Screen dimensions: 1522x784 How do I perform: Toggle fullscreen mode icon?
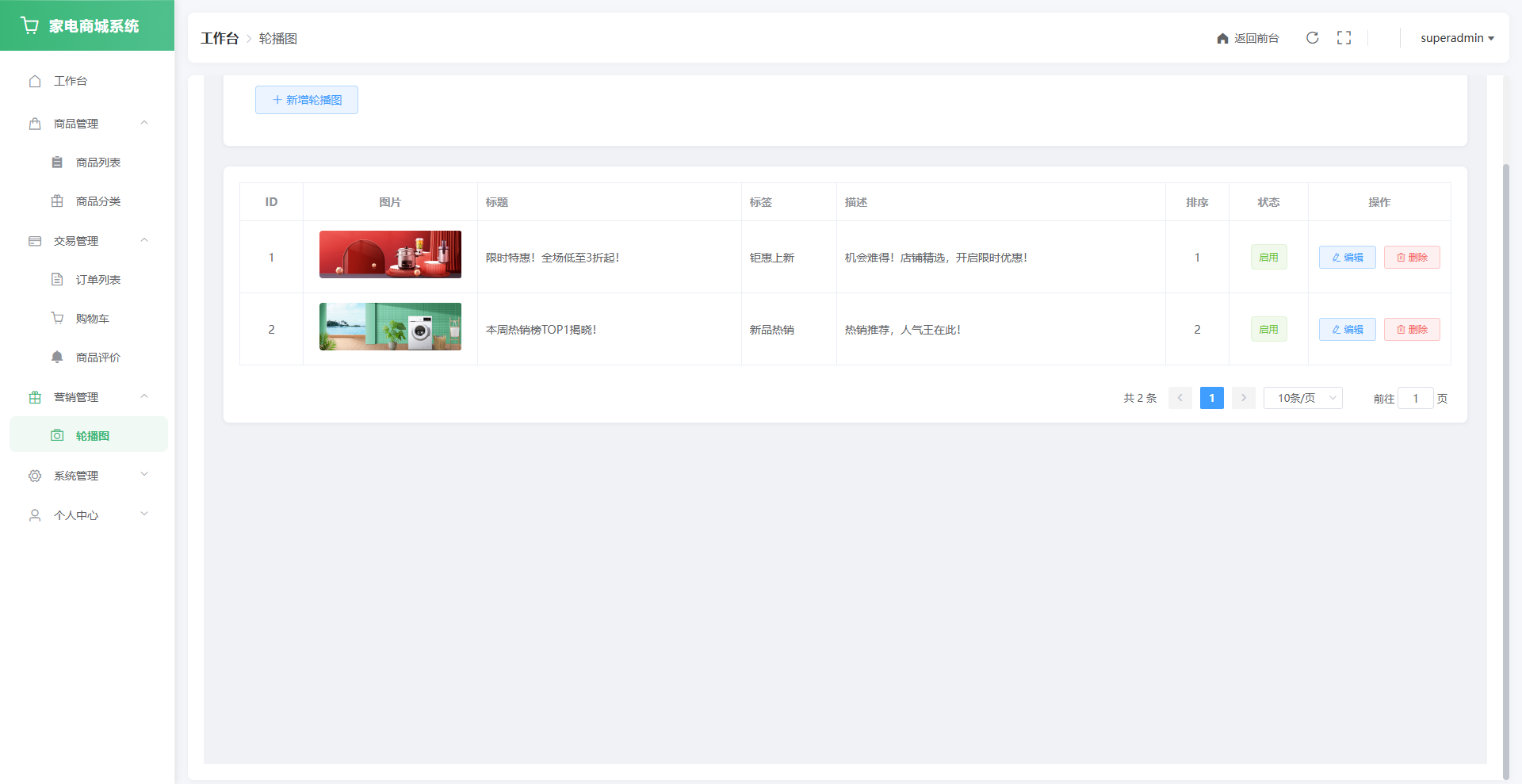(1344, 38)
